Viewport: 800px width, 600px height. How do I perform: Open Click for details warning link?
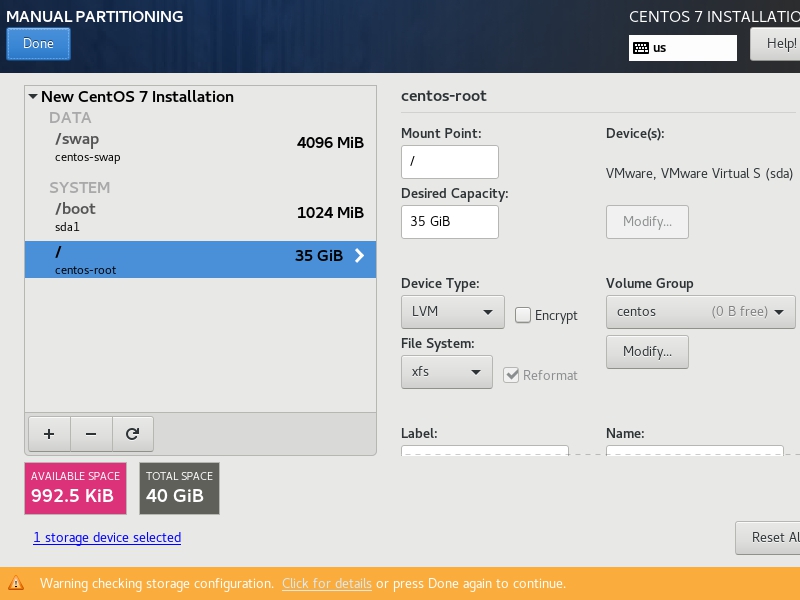327,583
